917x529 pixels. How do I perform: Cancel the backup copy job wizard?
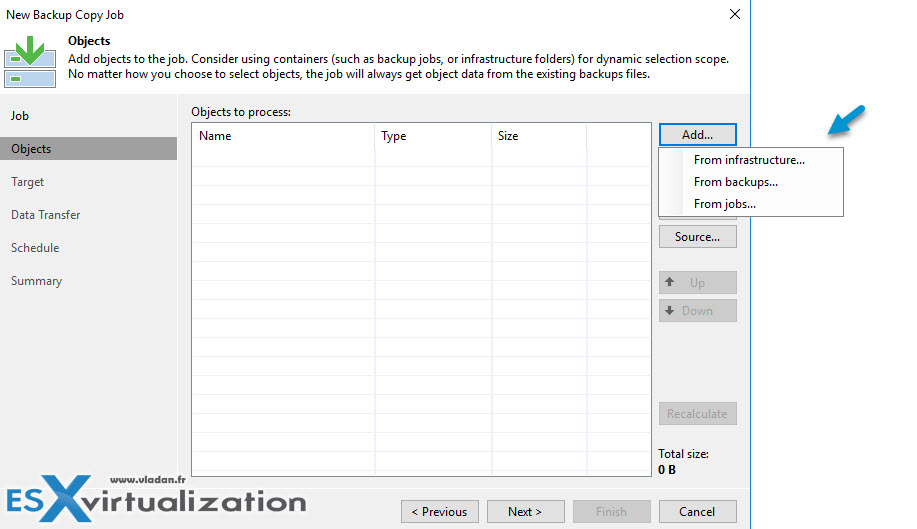[x=697, y=512]
